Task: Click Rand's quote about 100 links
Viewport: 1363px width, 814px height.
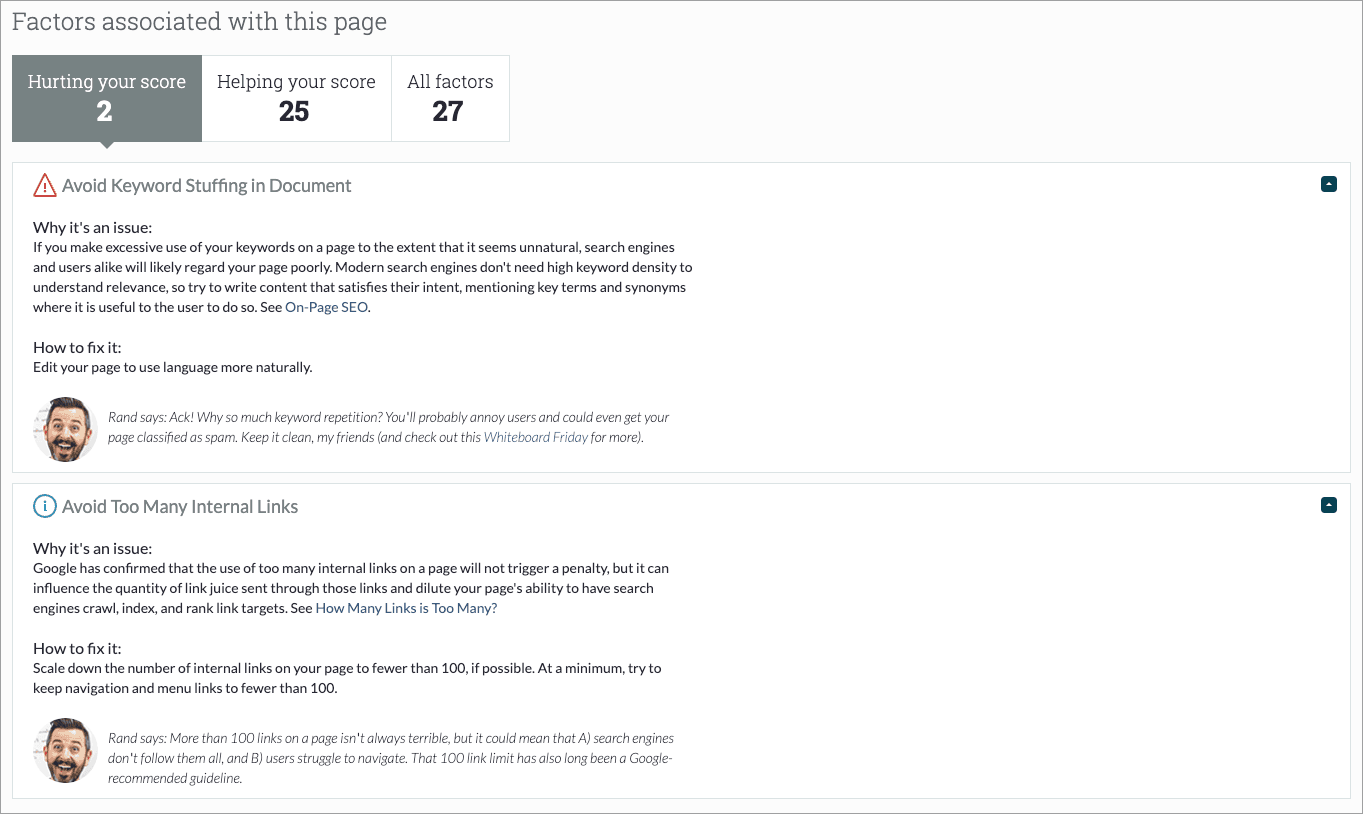Action: click(x=391, y=758)
